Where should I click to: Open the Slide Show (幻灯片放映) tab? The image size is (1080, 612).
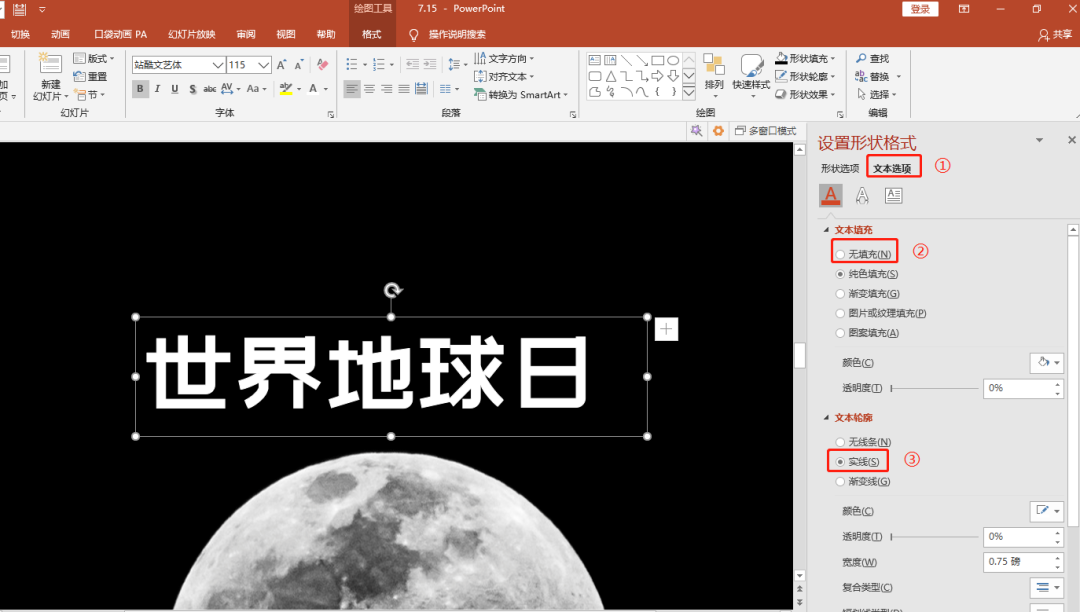tap(191, 34)
